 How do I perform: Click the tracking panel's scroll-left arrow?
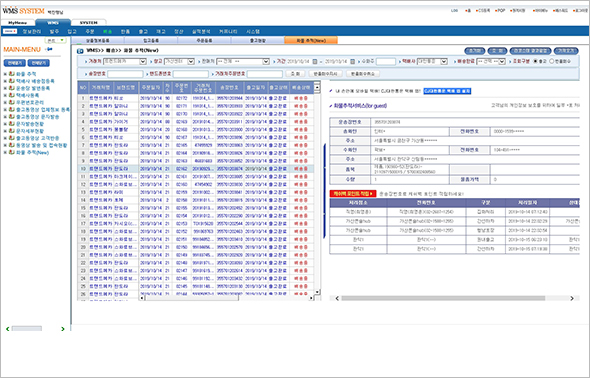[337, 298]
